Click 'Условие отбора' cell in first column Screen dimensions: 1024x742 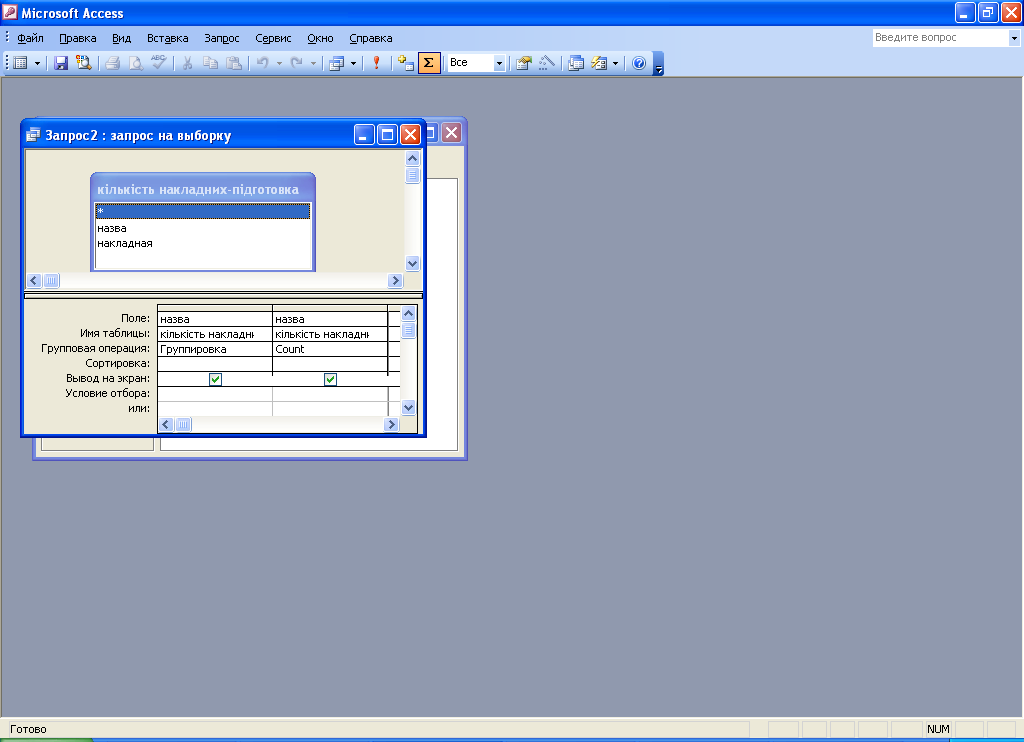pos(215,394)
